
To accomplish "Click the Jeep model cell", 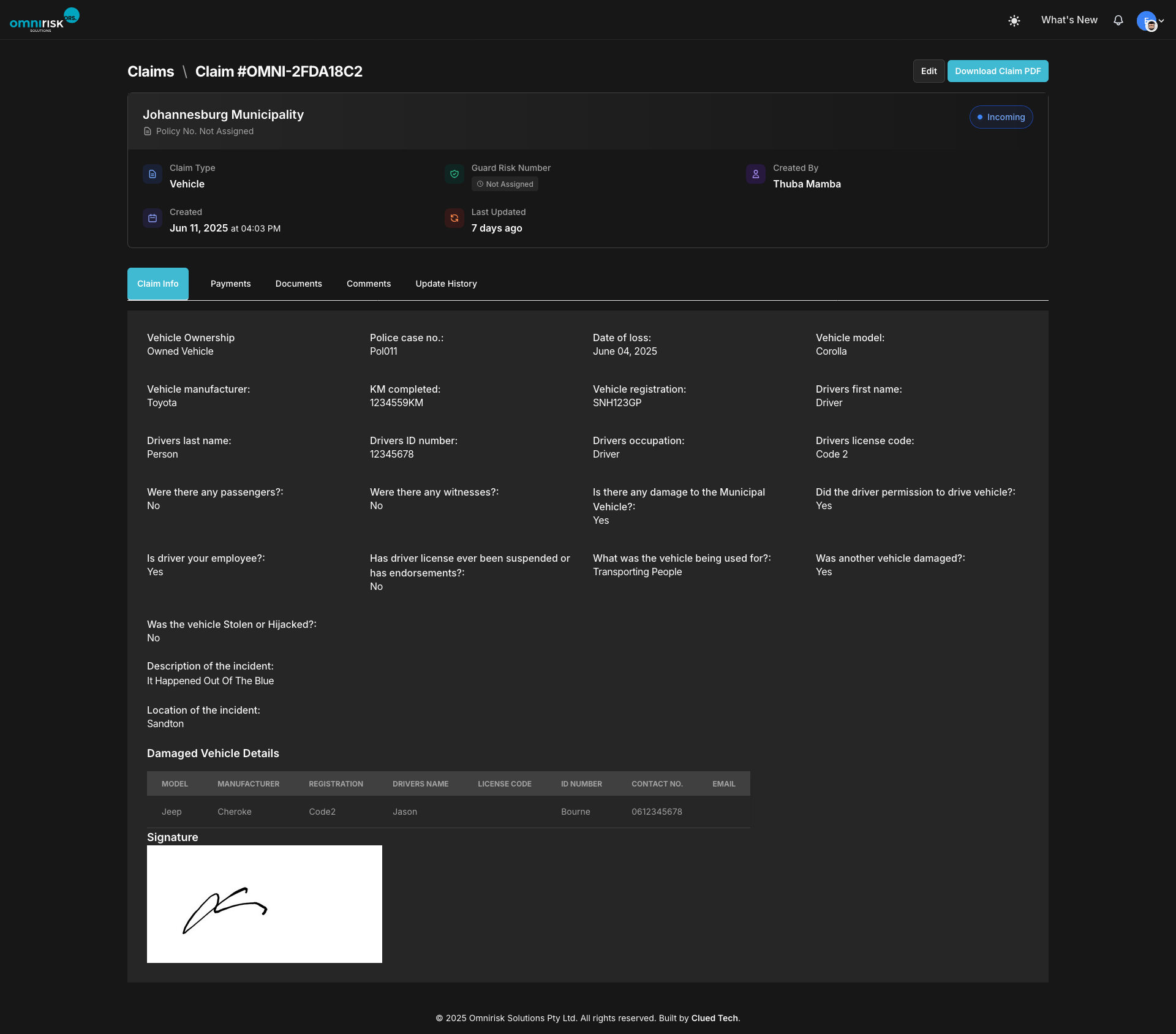I will (171, 812).
